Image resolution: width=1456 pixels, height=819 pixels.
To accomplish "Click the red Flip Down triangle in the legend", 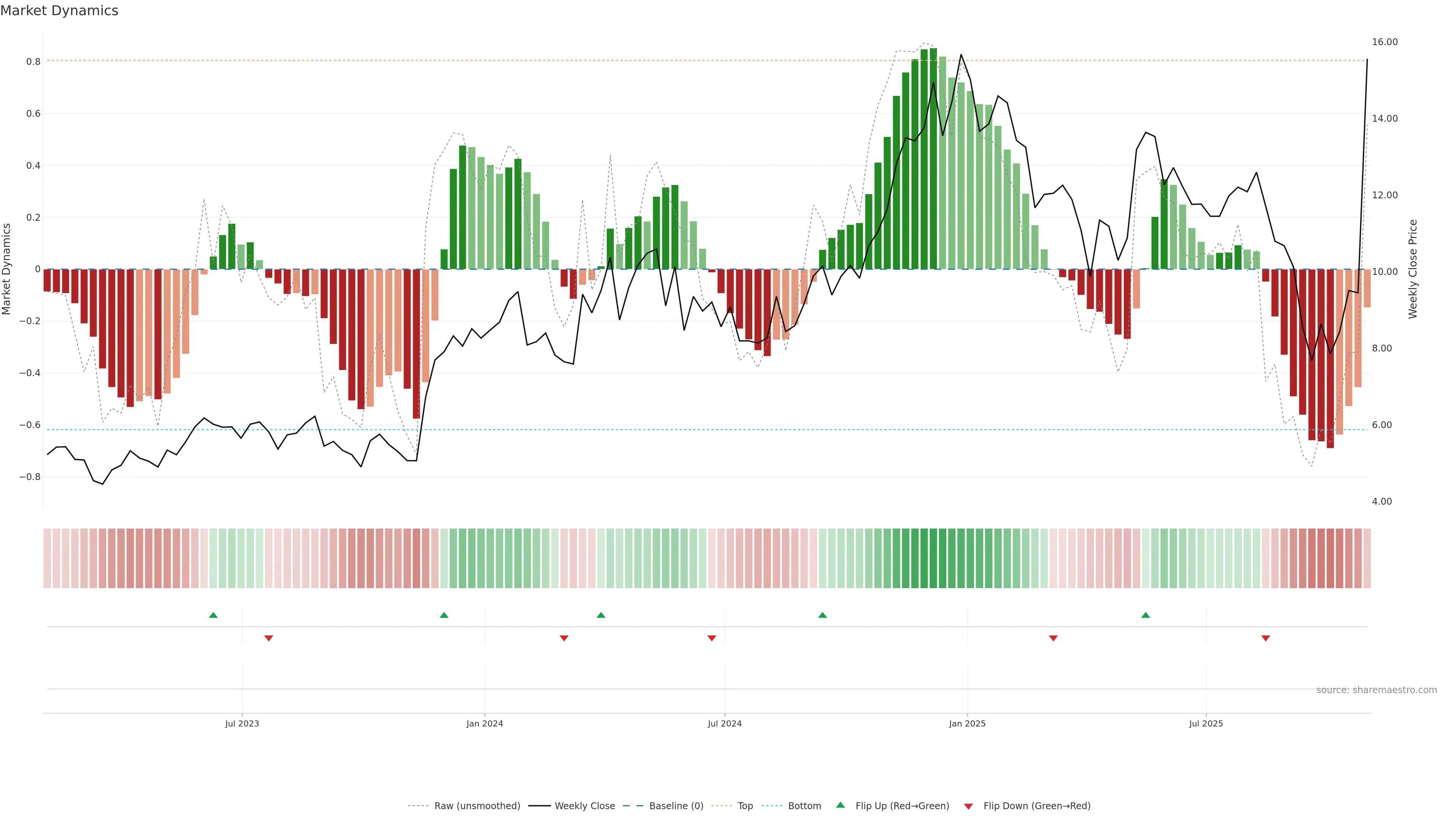I will pyautogui.click(x=968, y=806).
